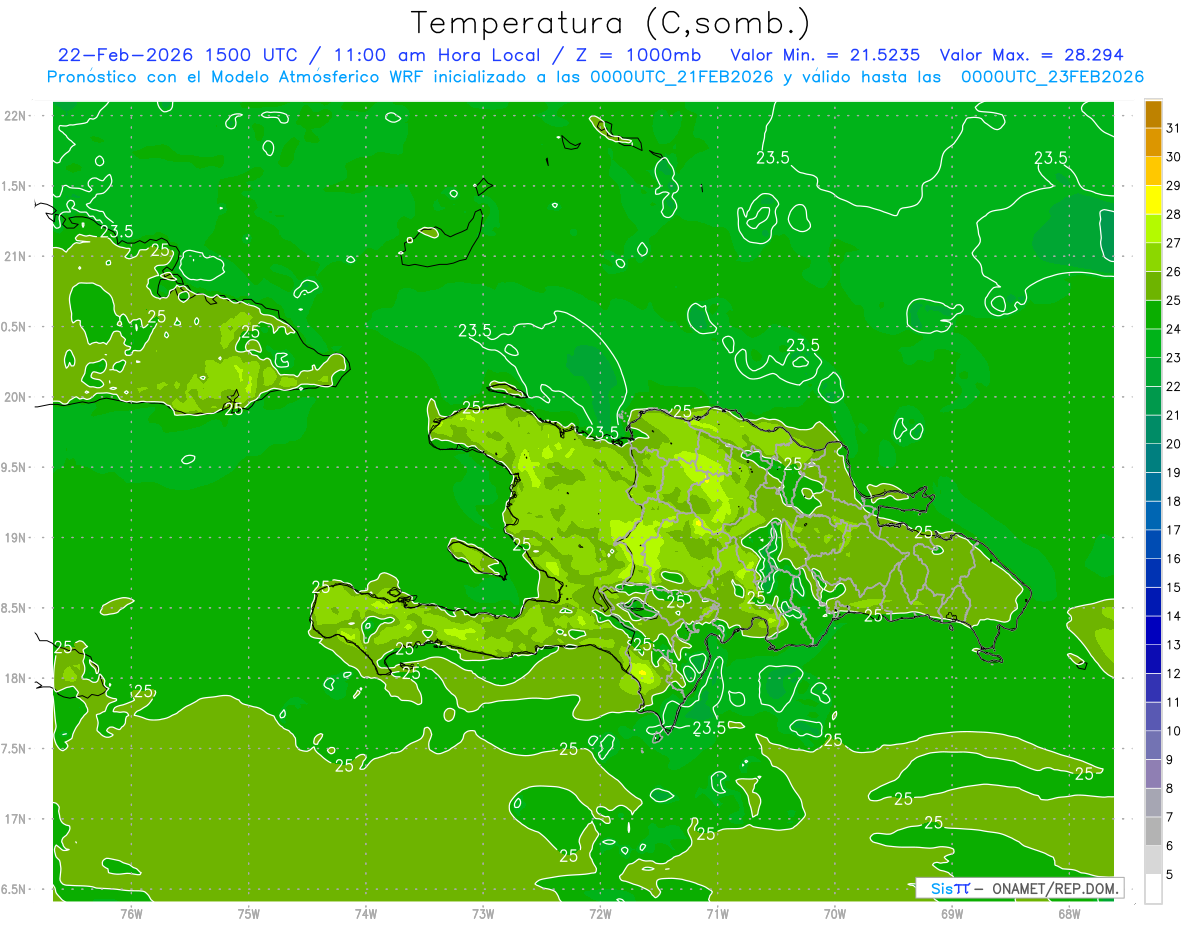Click the '21N' latitude axis label
Image resolution: width=1200 pixels, height=927 pixels.
16,257
